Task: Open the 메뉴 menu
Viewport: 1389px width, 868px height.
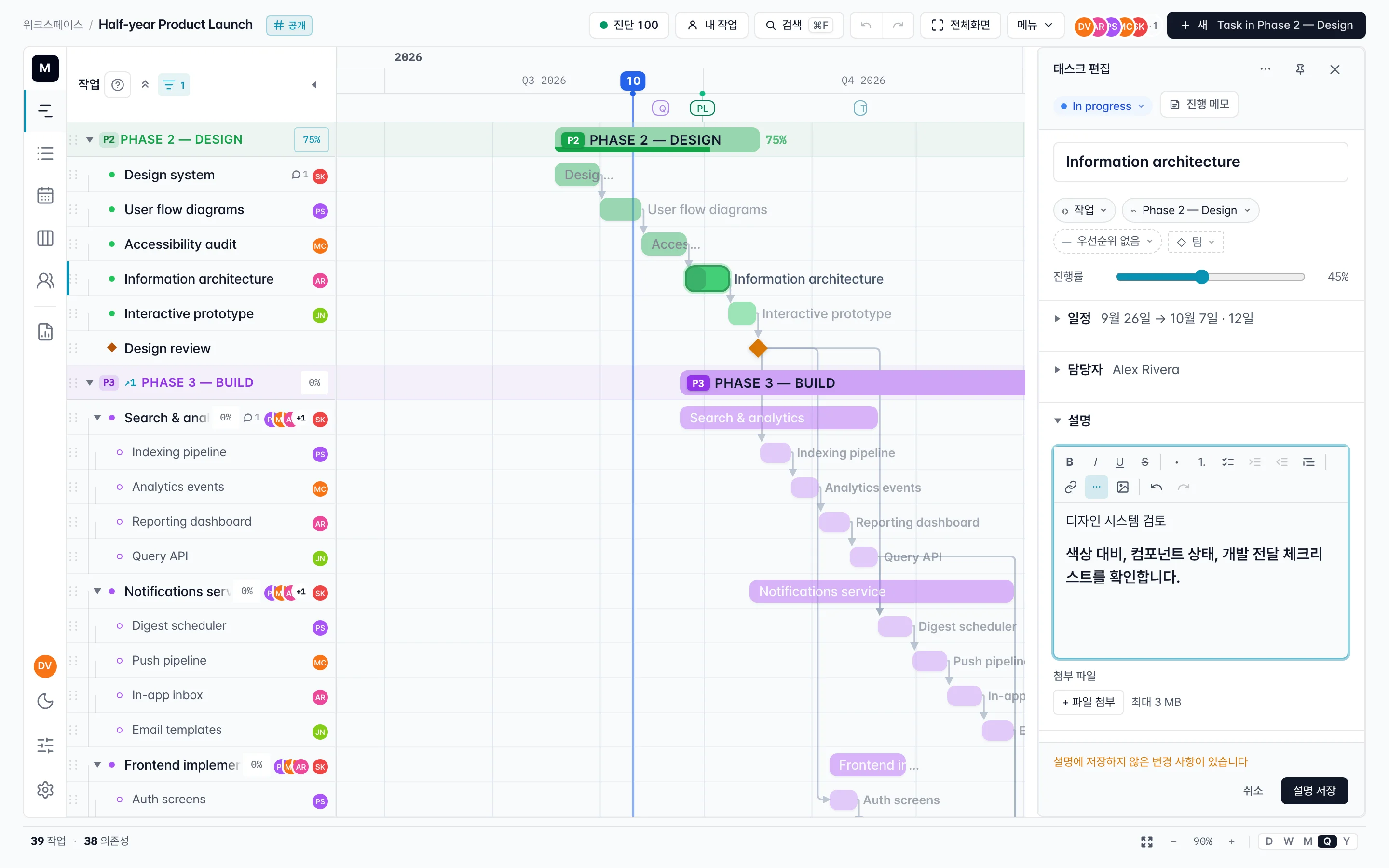Action: (x=1035, y=25)
